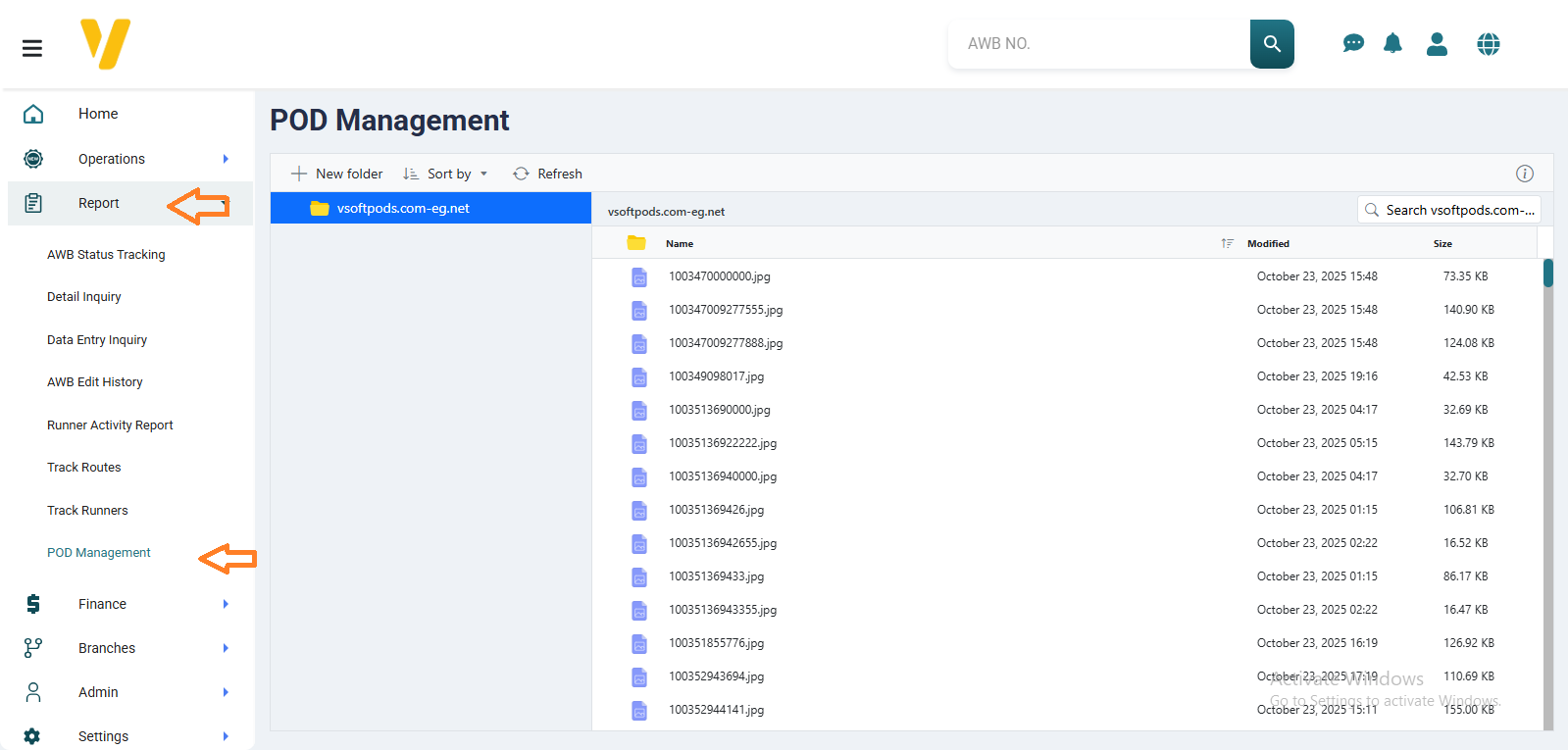Expand the Operations menu arrow
Viewport: 1568px width, 750px height.
click(x=226, y=159)
